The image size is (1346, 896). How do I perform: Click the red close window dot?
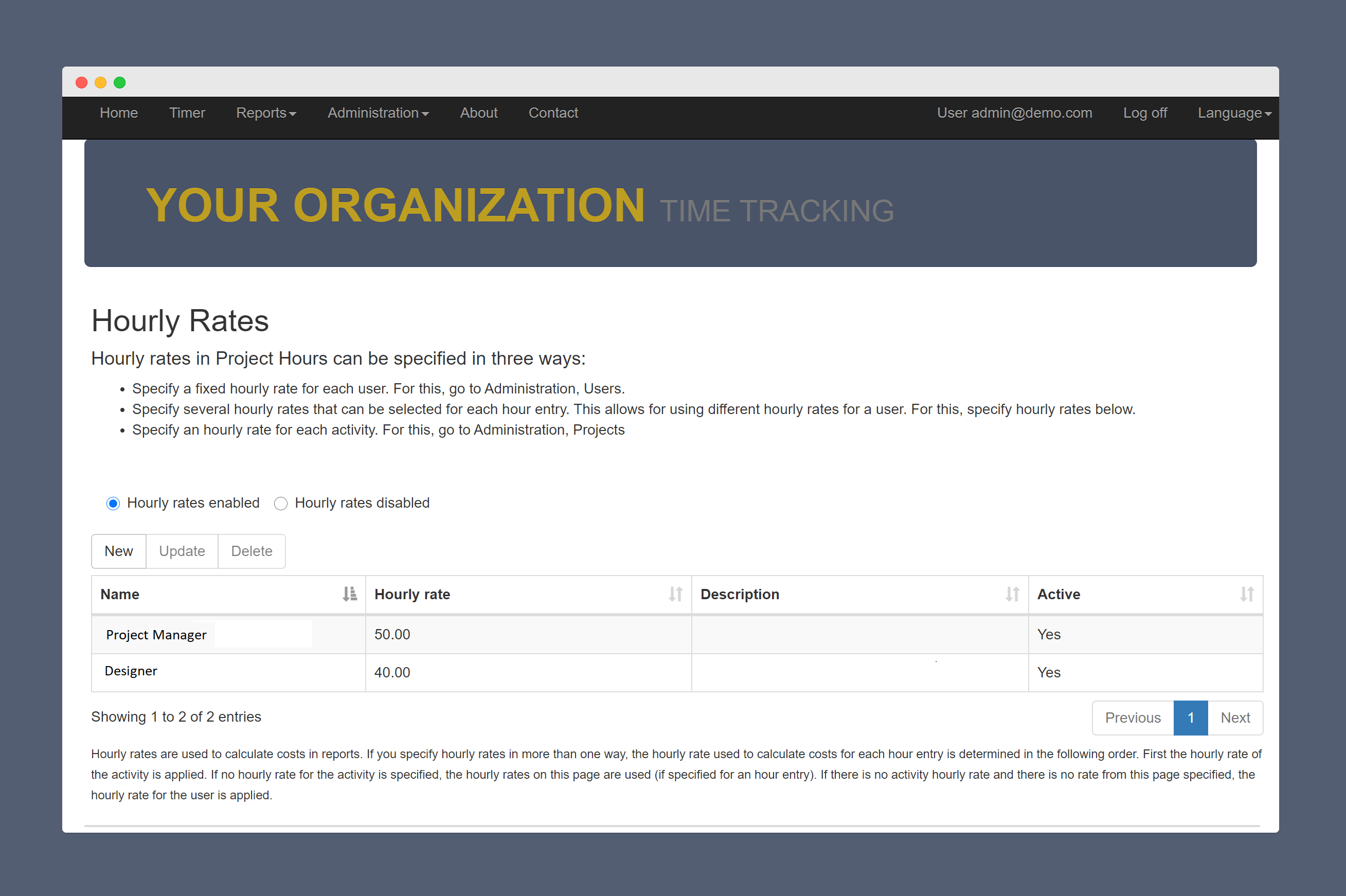pos(82,83)
